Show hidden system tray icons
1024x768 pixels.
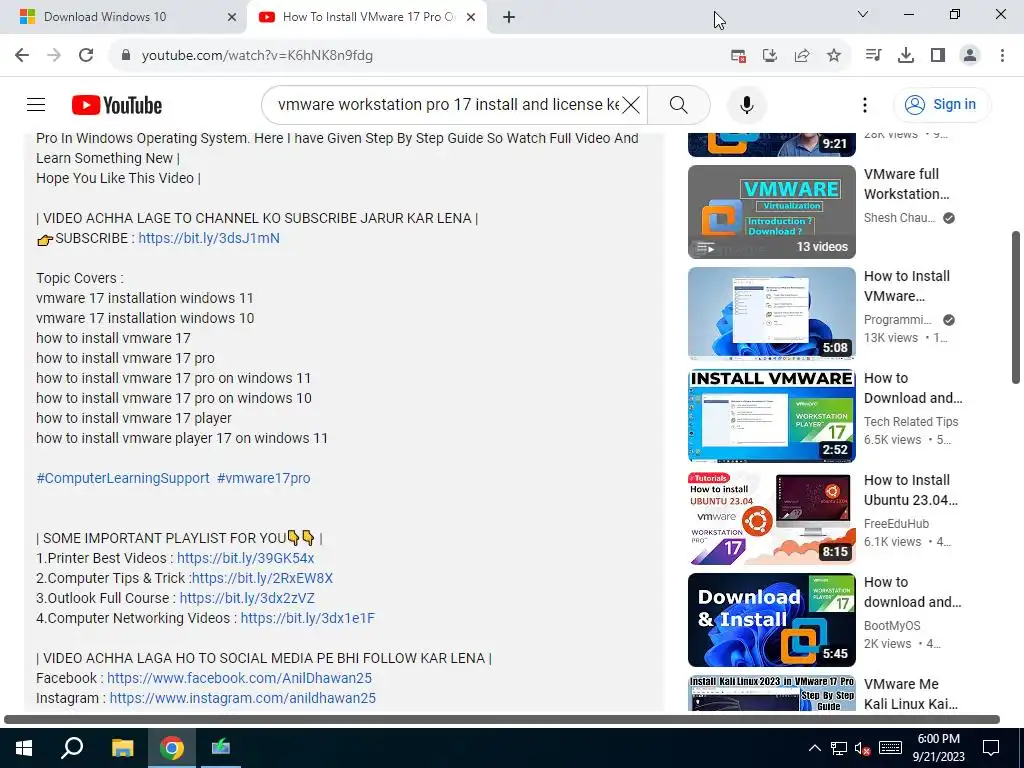pos(815,748)
